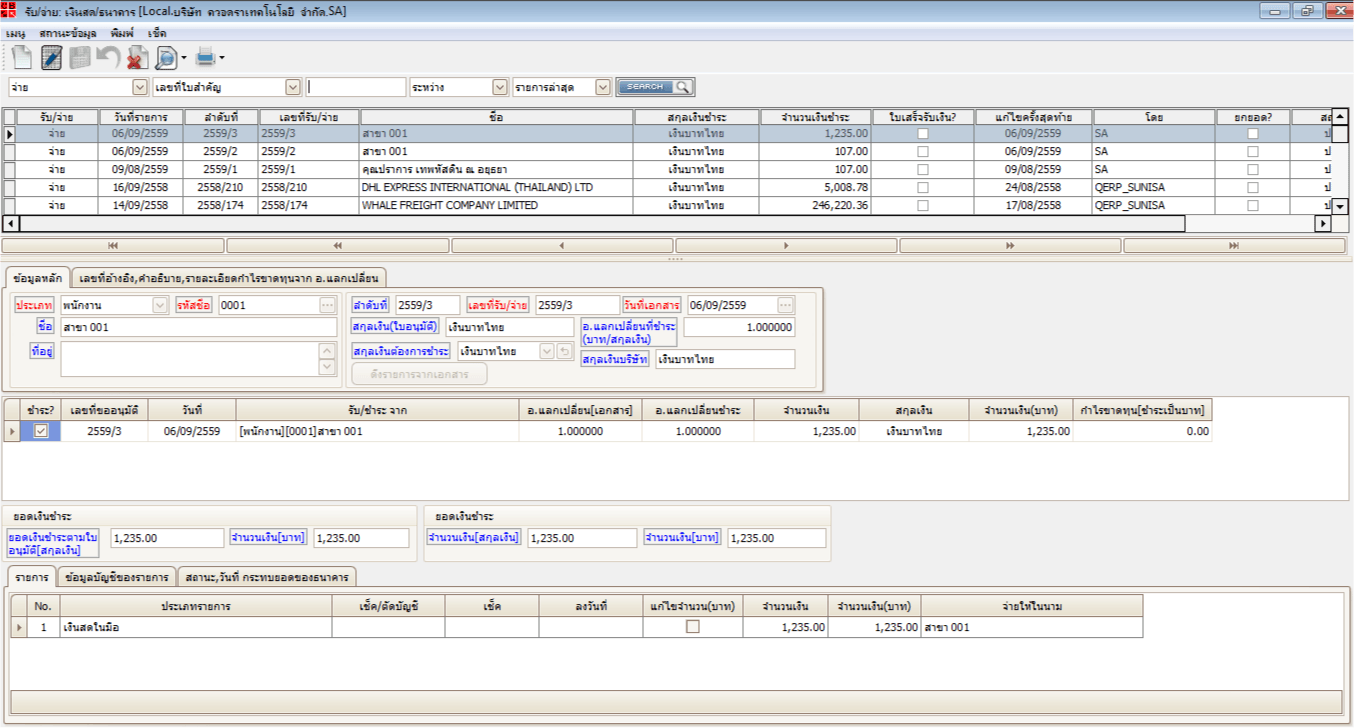Click the magnifier icon on the SEARCH button
1354x728 pixels.
(x=682, y=87)
